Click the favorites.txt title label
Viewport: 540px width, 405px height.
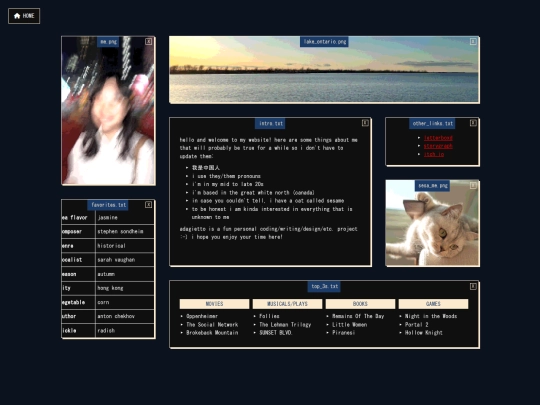[x=108, y=205]
